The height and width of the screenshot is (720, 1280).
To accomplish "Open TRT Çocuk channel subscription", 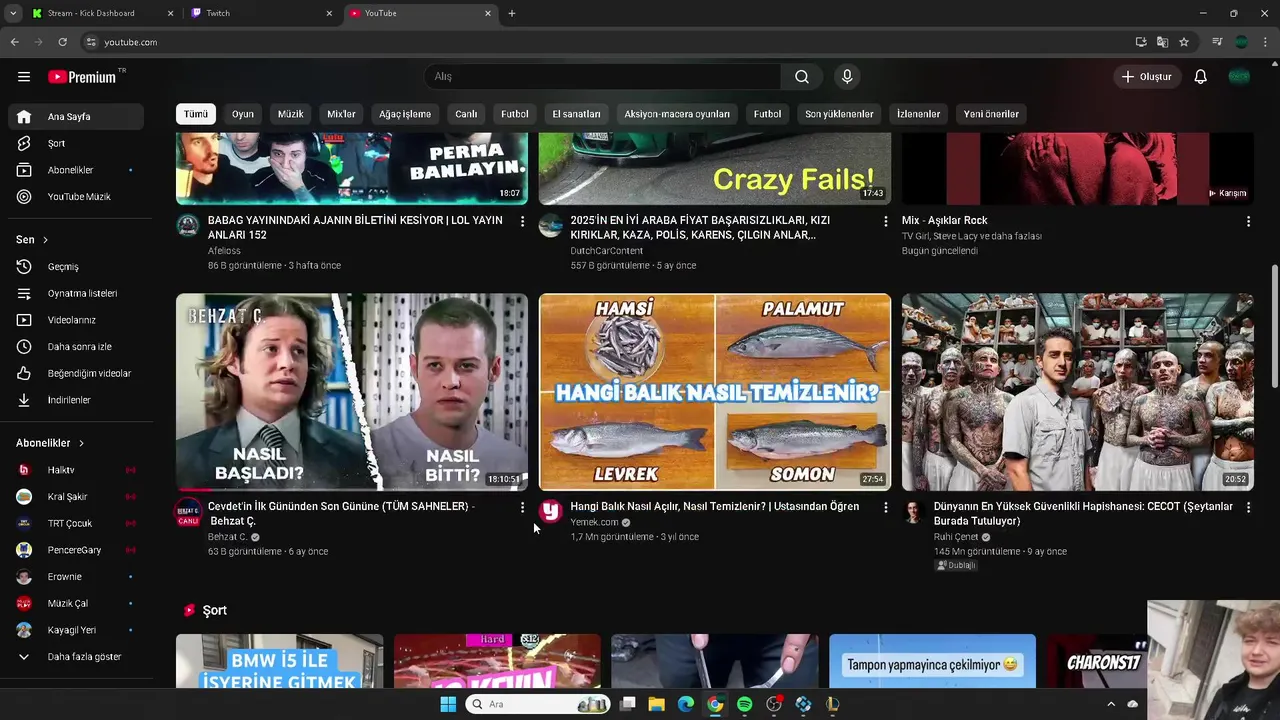I will point(76,523).
